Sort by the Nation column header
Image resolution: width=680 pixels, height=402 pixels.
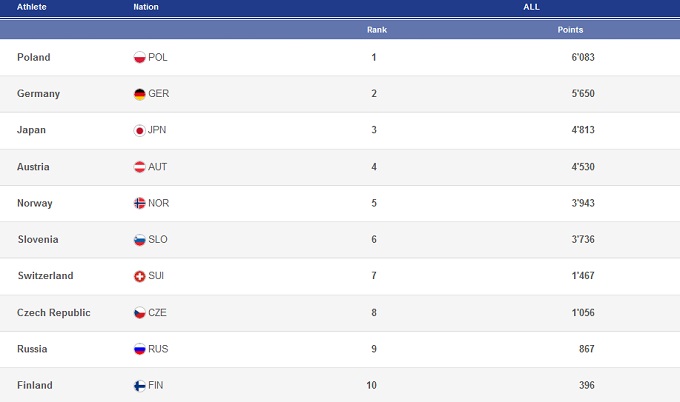coord(146,7)
